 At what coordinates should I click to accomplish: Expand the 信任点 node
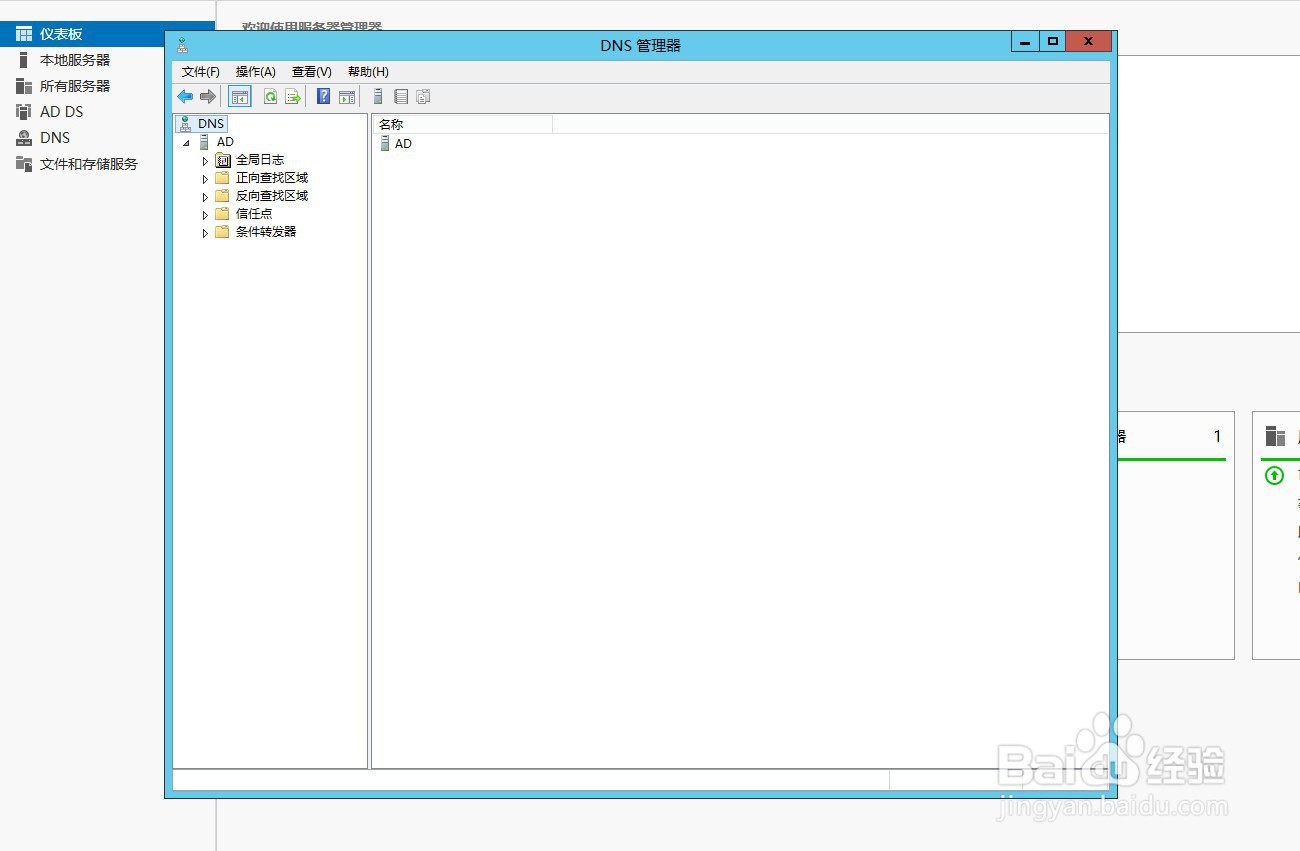coord(205,215)
